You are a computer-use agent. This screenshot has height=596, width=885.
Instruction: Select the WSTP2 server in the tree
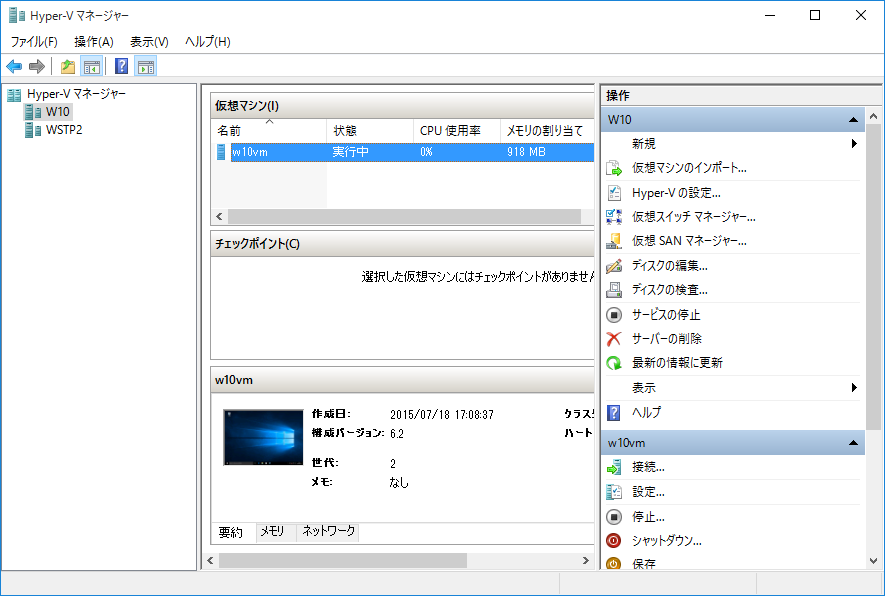(64, 130)
